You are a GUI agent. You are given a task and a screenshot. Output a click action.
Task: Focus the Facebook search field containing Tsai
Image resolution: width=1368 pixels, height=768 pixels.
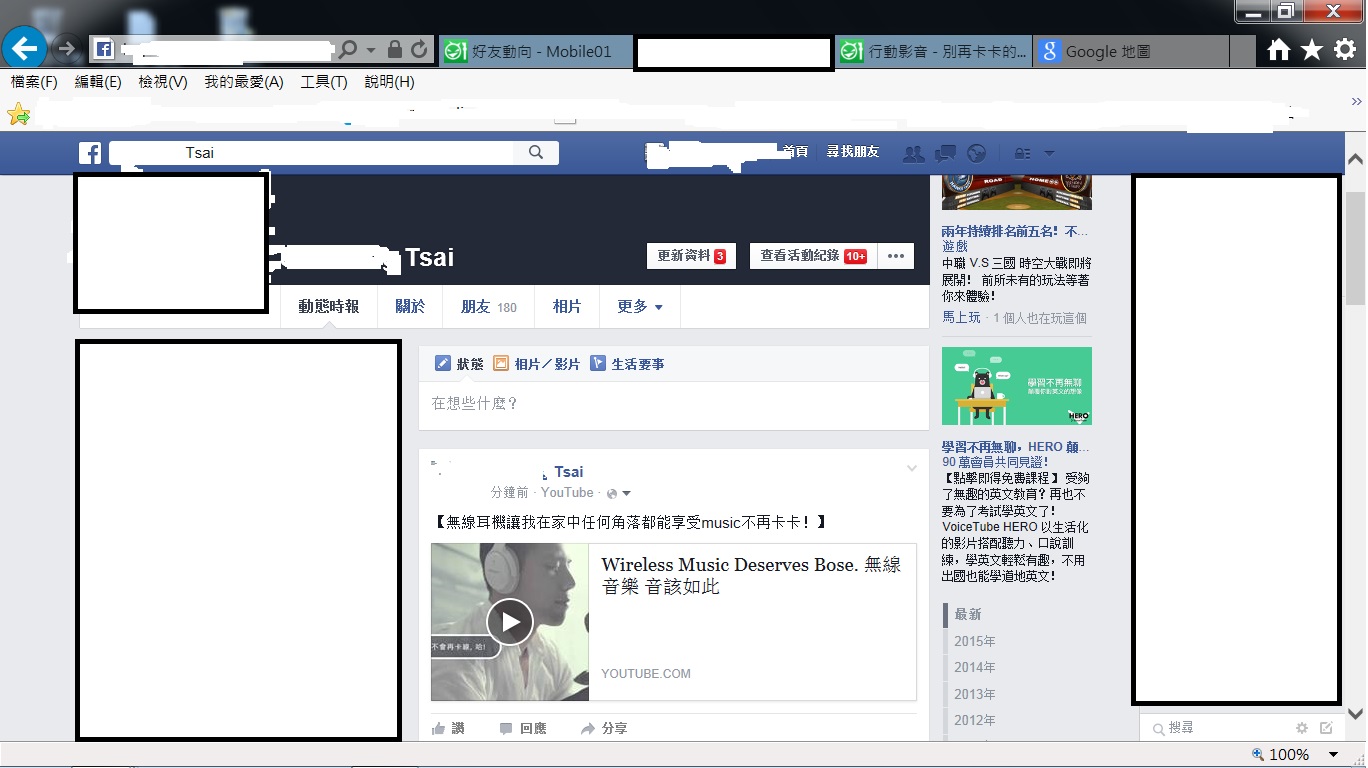click(311, 153)
